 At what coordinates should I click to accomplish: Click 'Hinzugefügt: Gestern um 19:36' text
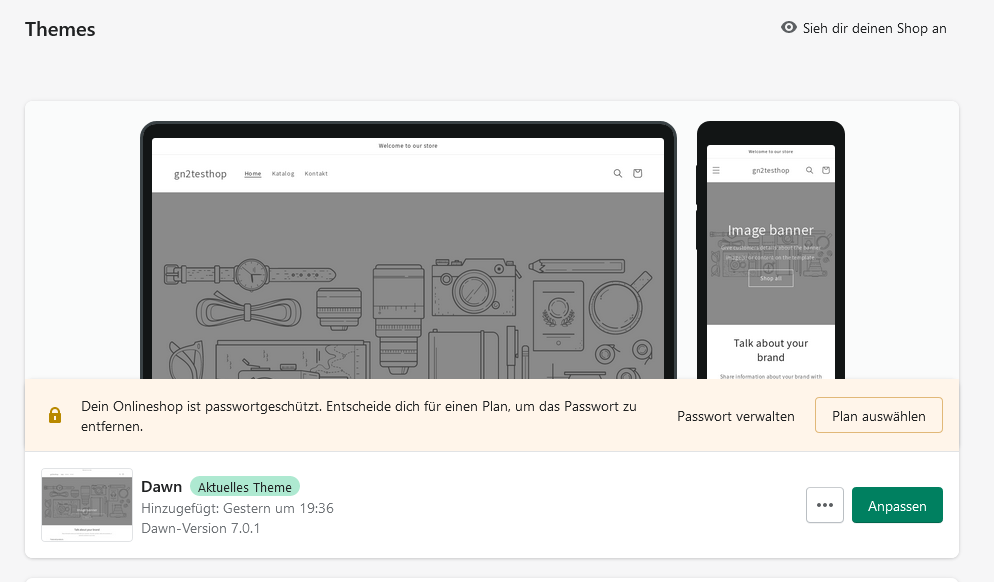[237, 508]
